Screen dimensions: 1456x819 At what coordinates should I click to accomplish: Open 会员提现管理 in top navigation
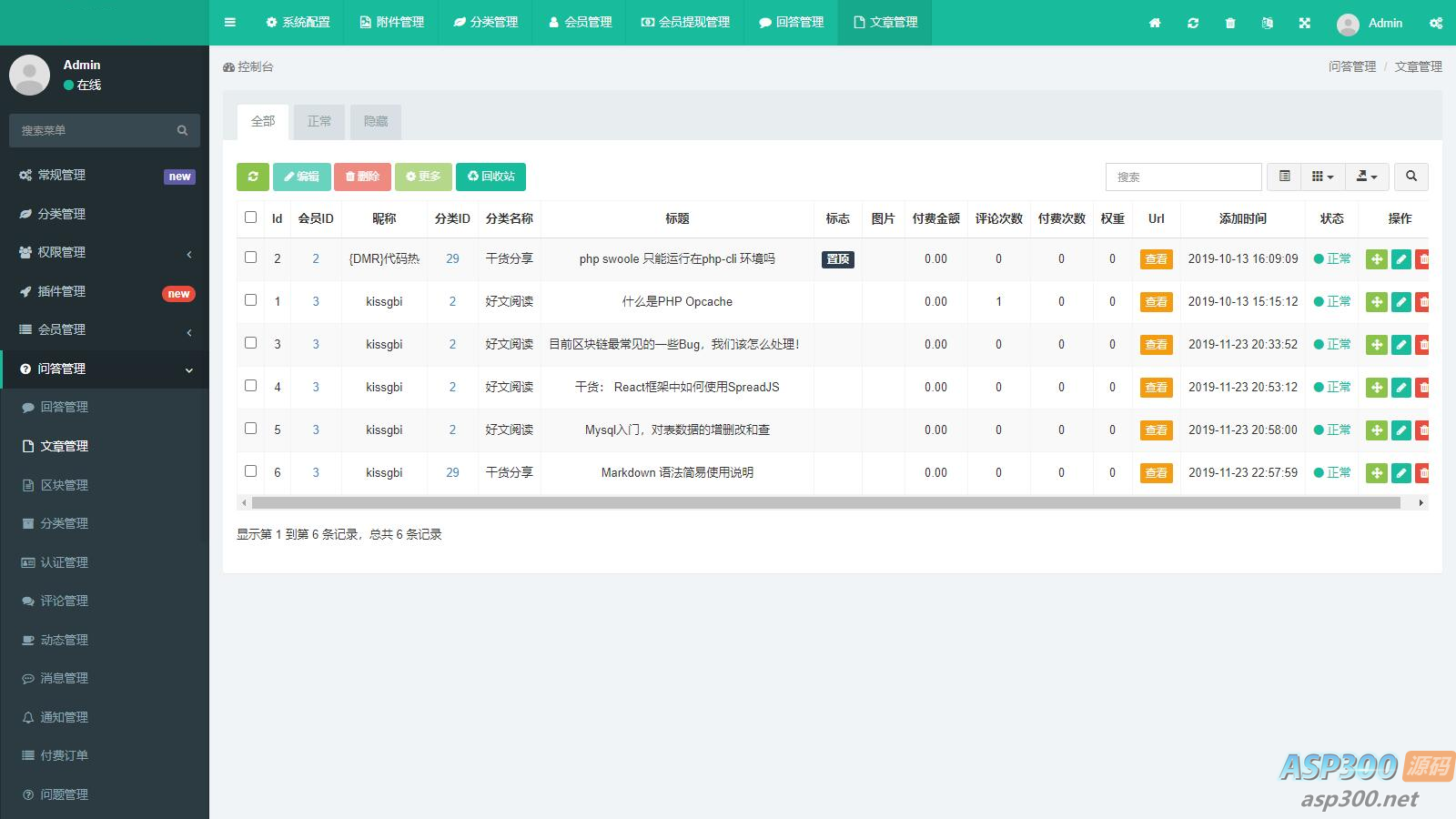(686, 23)
